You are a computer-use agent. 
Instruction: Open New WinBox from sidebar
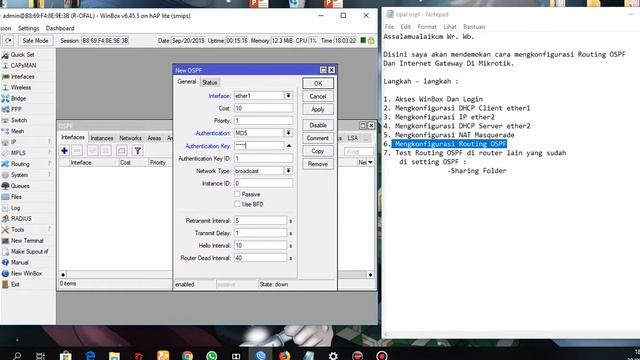(26, 273)
